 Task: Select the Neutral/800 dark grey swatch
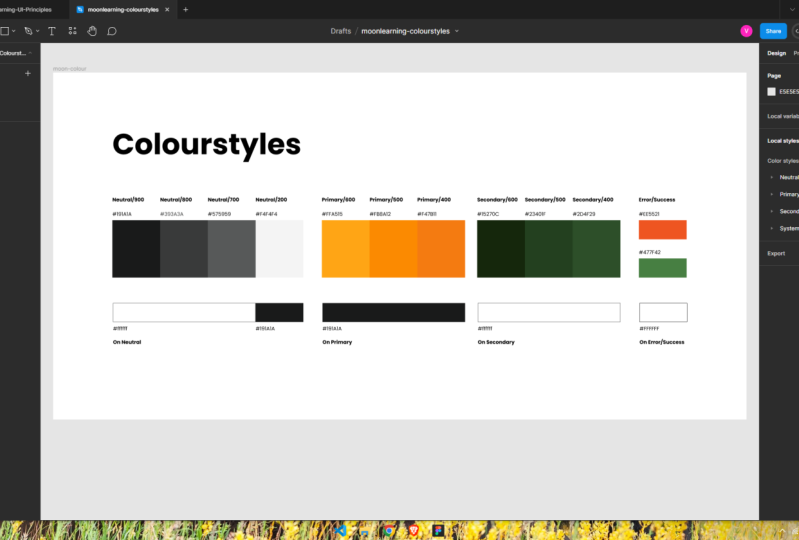click(184, 249)
